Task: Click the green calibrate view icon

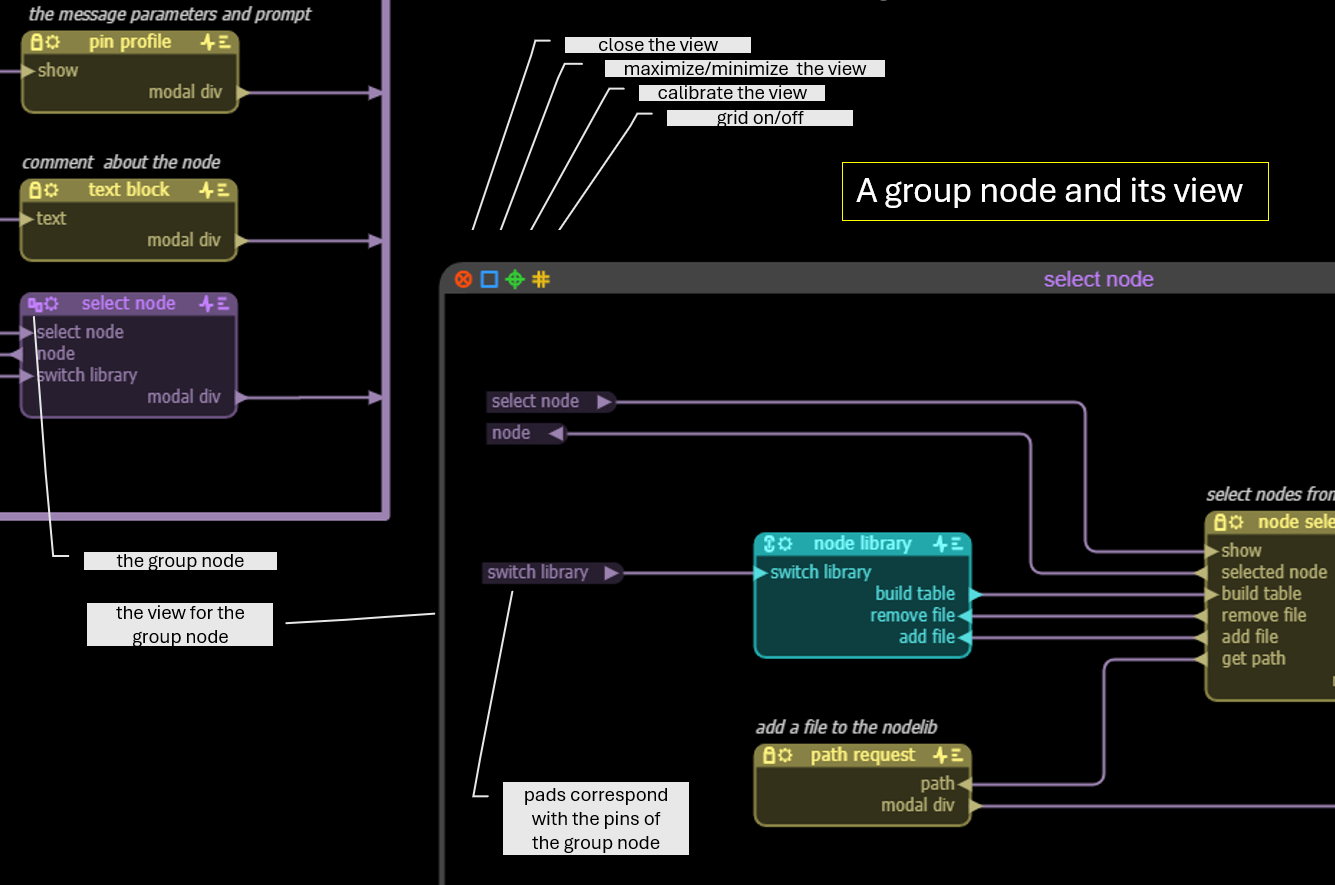Action: 515,280
